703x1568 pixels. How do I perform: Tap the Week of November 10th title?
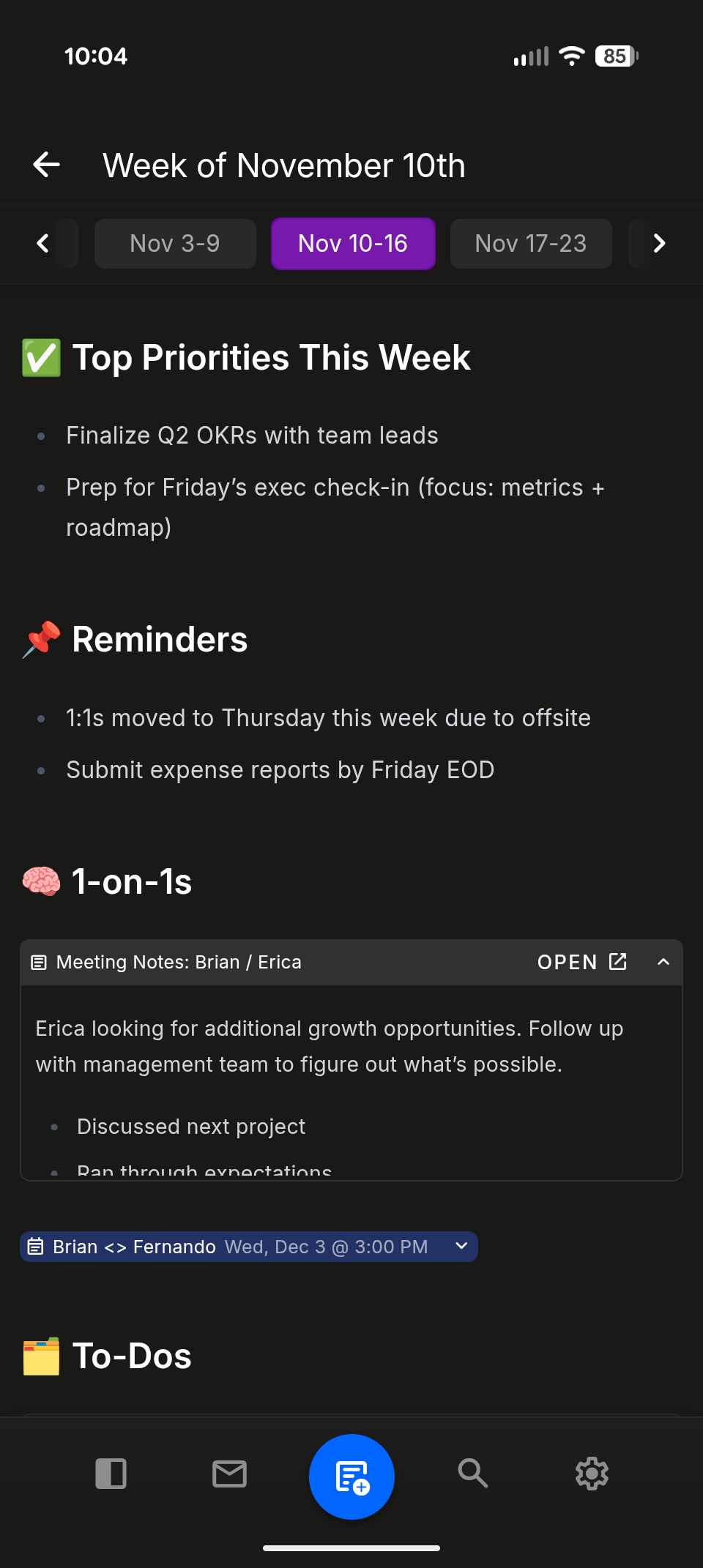(x=284, y=165)
